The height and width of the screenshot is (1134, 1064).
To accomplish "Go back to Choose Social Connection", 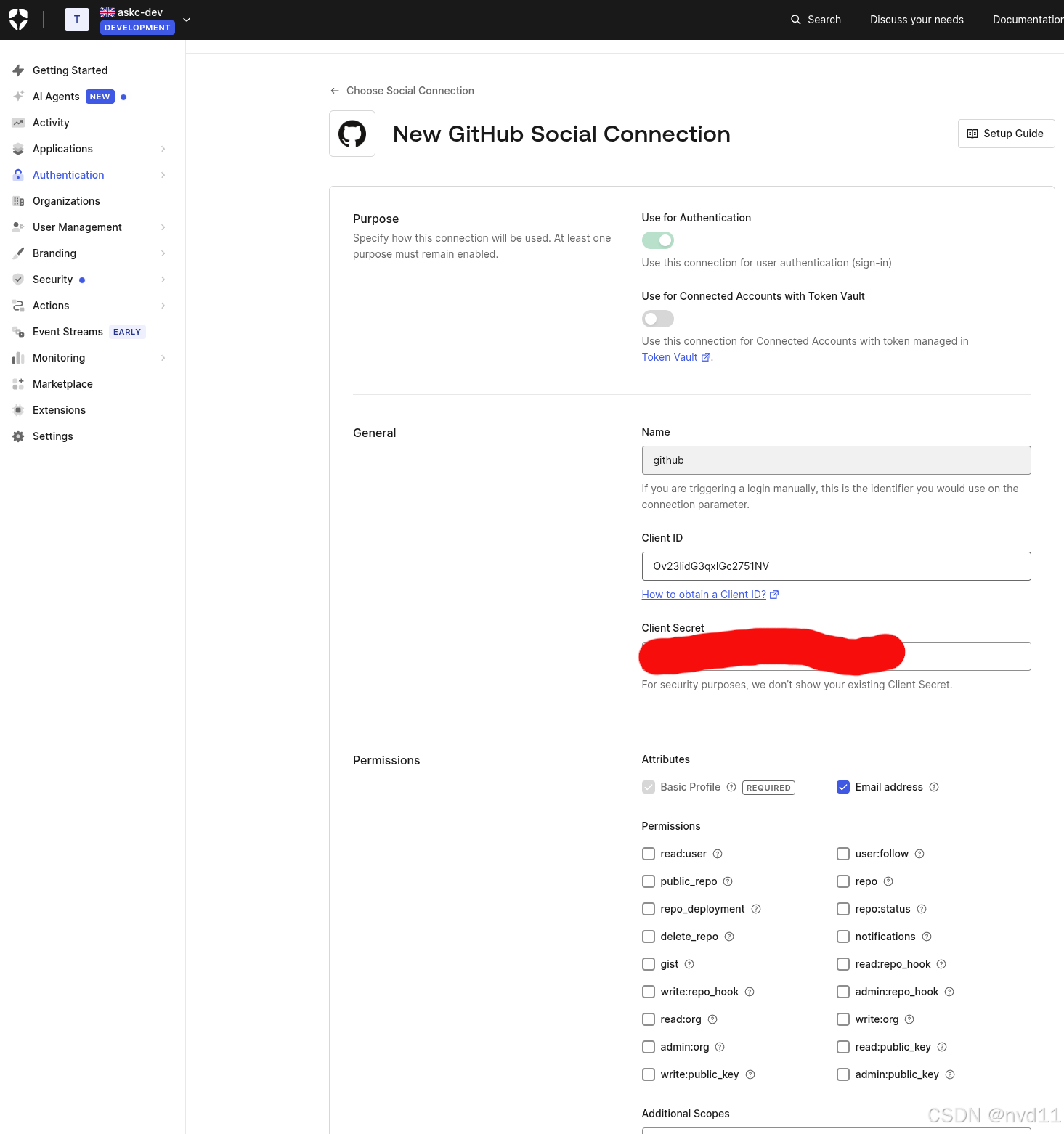I will [x=410, y=91].
